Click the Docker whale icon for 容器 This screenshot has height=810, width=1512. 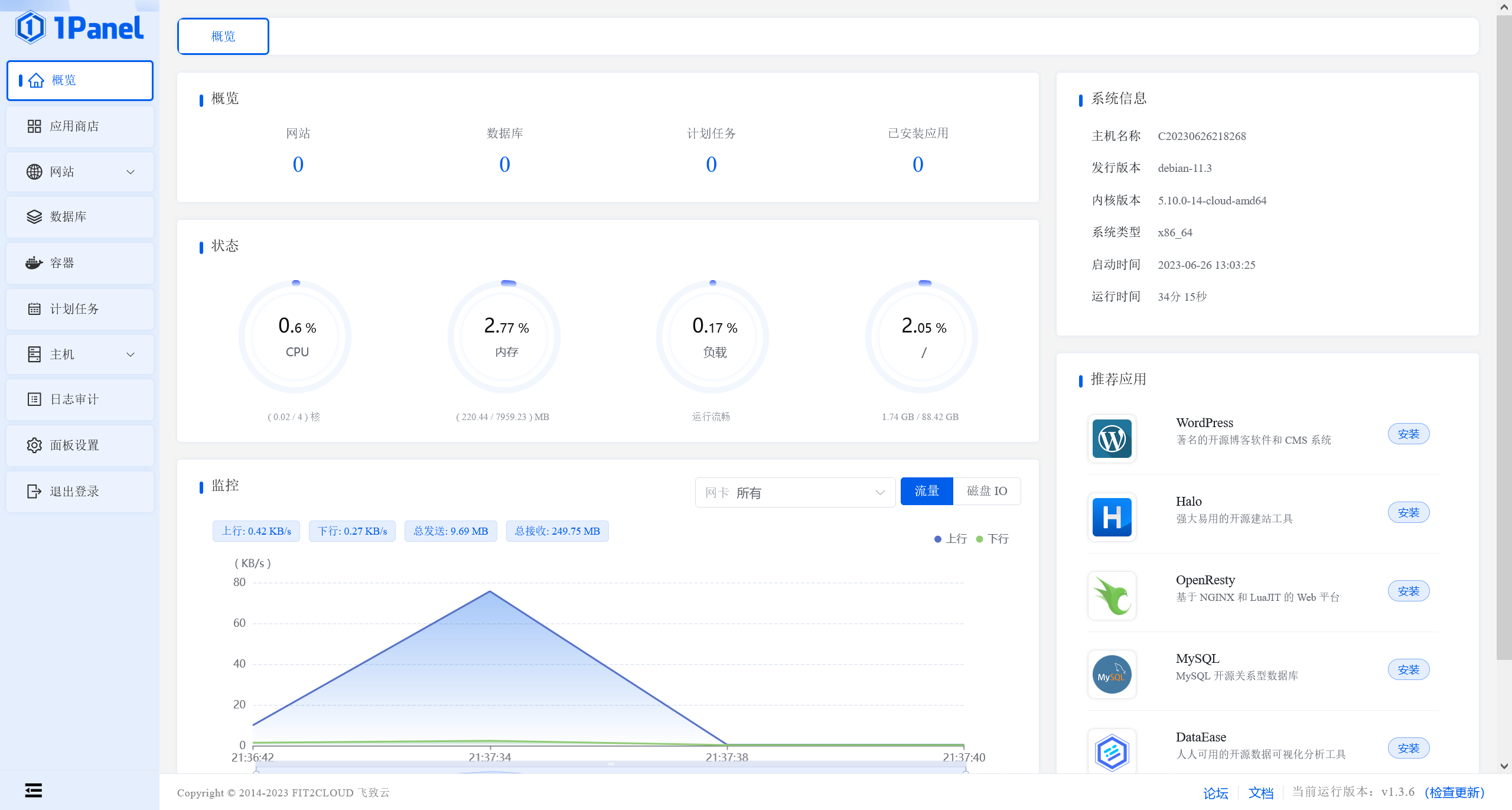(34, 263)
